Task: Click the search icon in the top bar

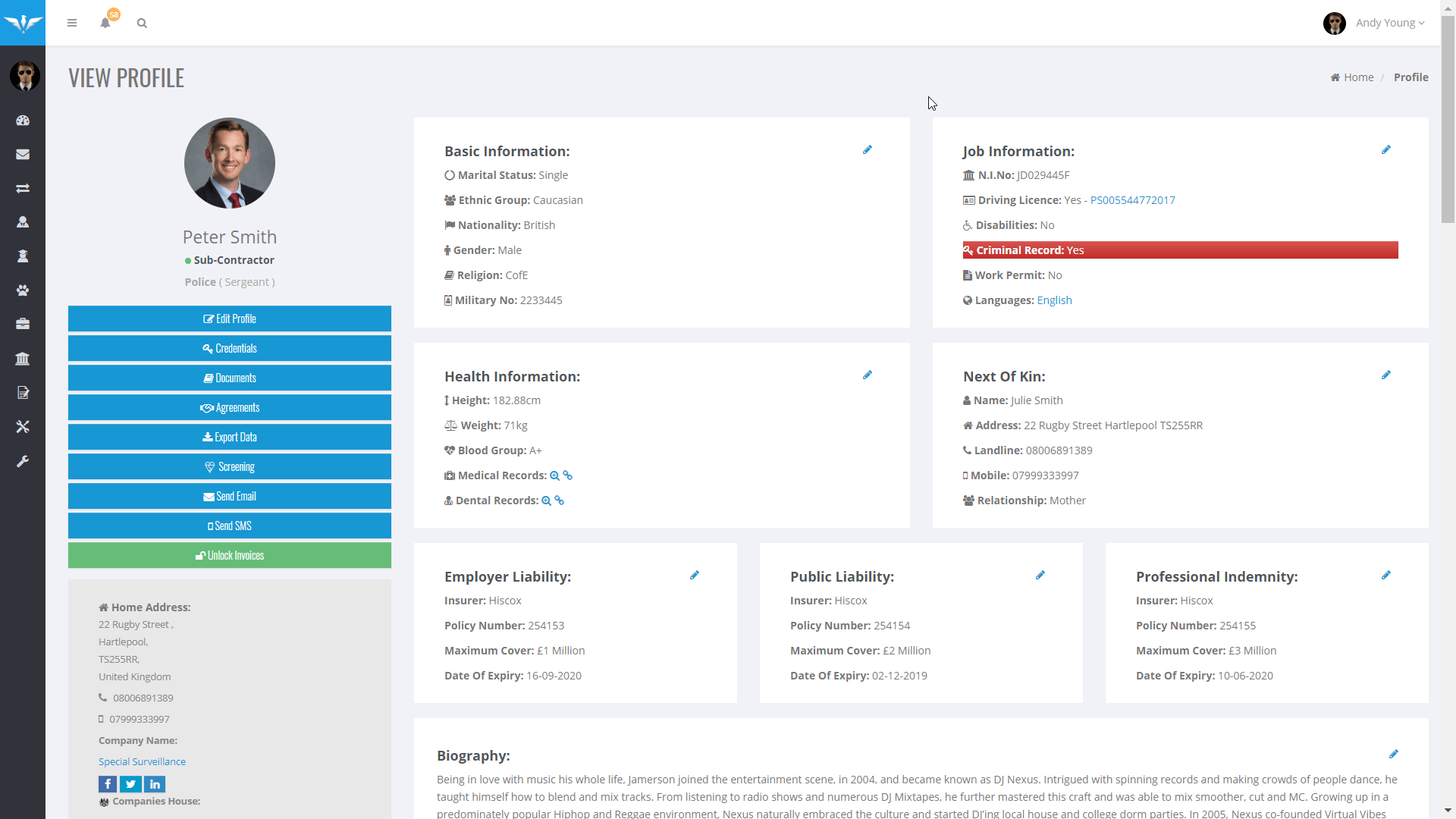Action: click(x=142, y=24)
